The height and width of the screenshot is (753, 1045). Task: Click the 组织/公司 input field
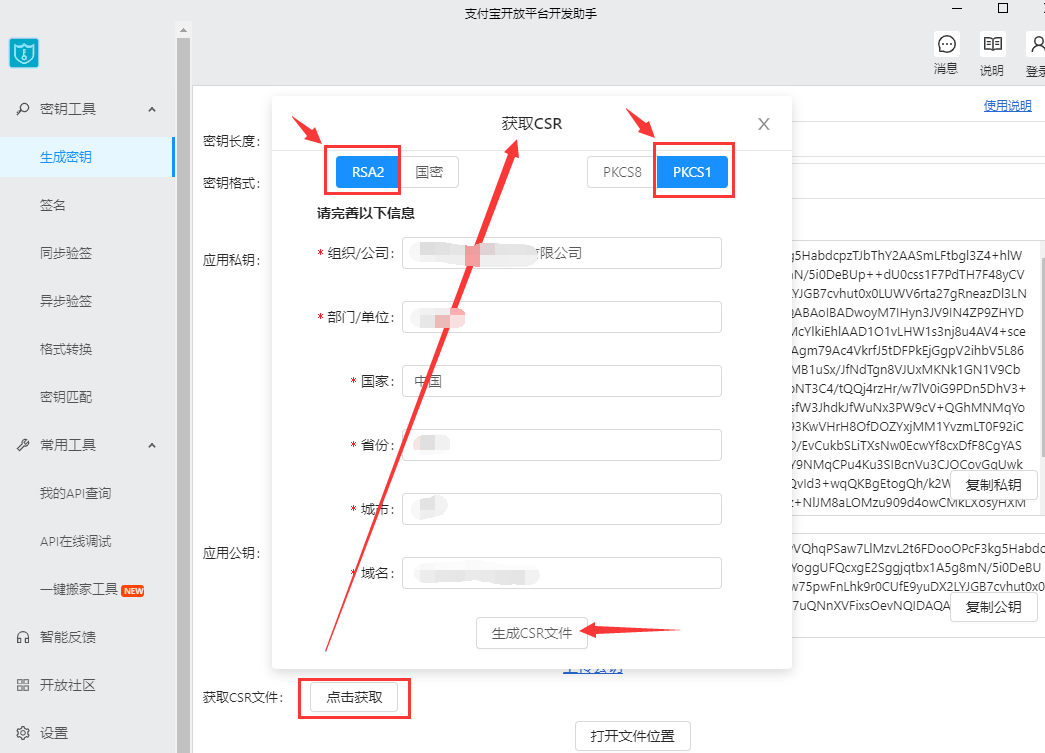click(x=562, y=253)
